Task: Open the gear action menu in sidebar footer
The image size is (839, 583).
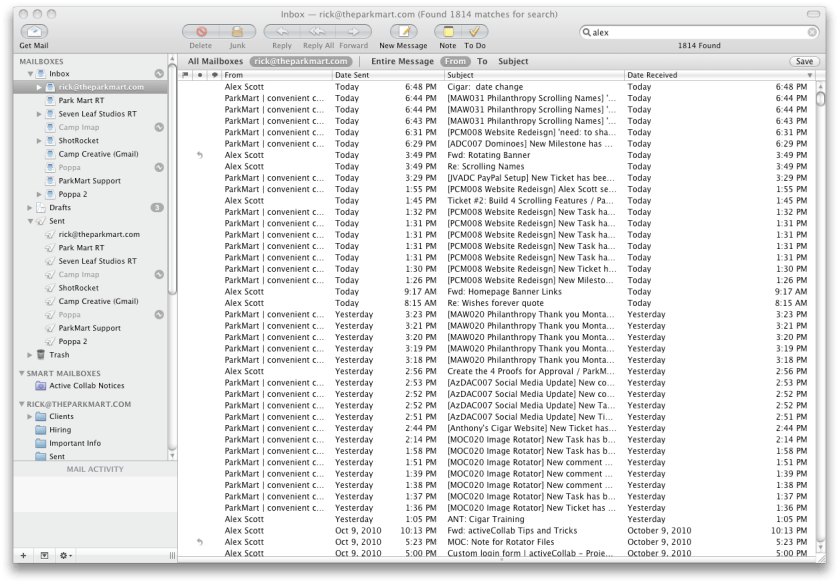Action: pyautogui.click(x=65, y=555)
